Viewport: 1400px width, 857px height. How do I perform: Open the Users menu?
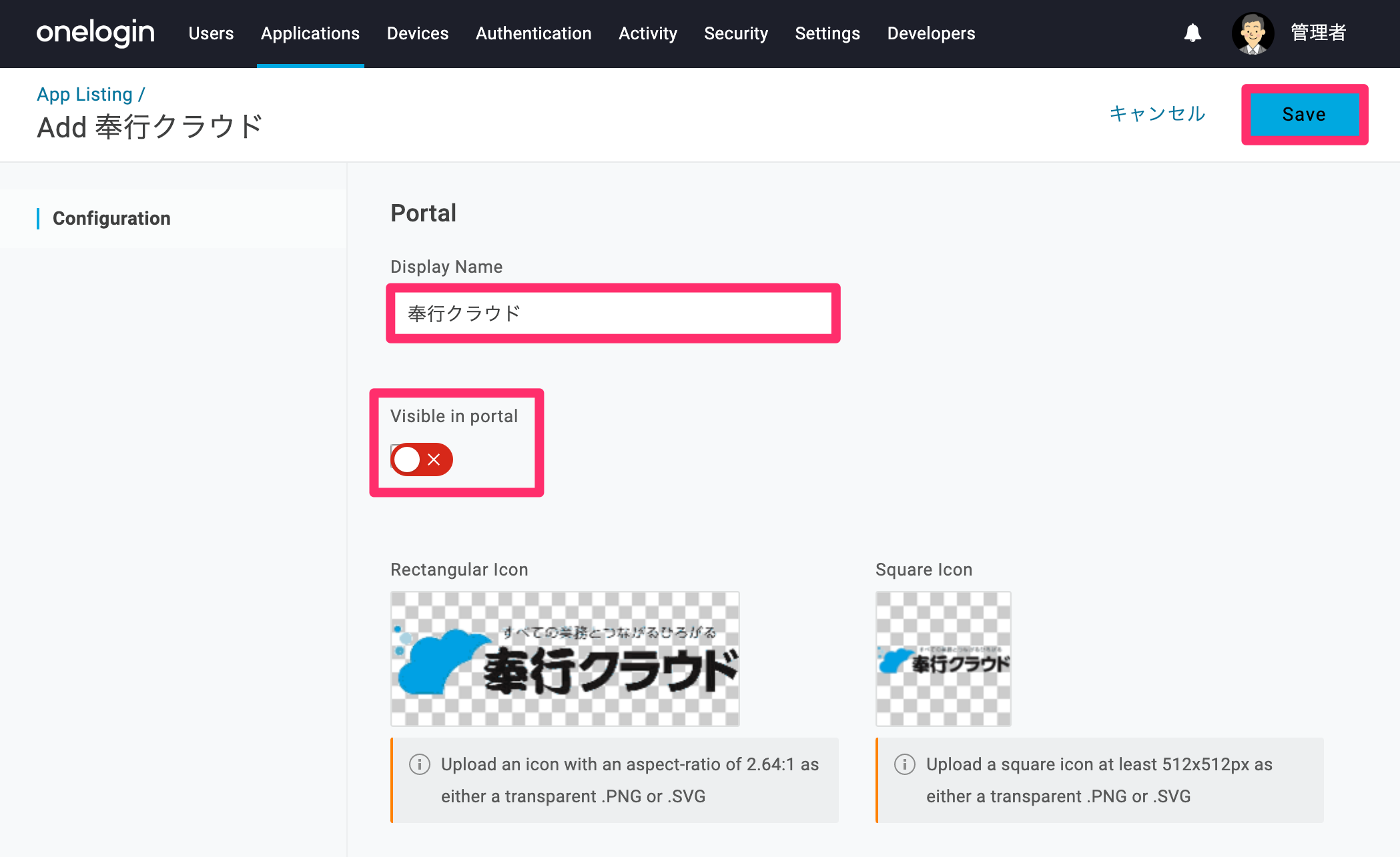point(211,33)
